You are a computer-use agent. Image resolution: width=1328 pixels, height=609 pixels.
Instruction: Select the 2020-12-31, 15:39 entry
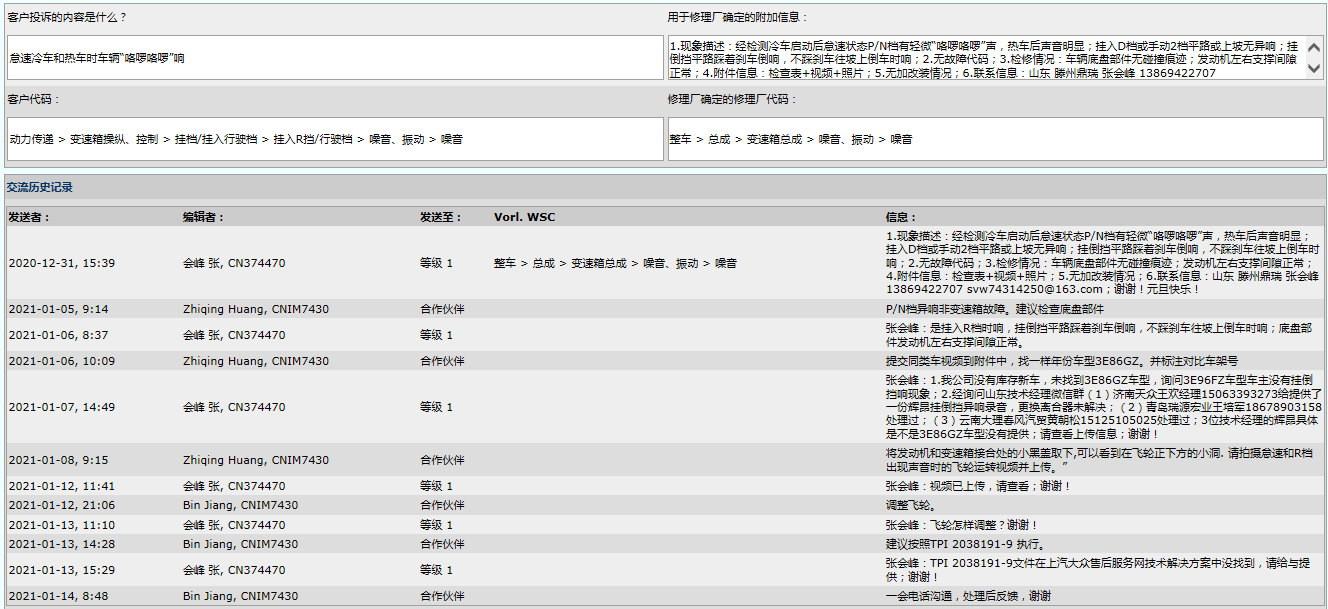pos(61,263)
